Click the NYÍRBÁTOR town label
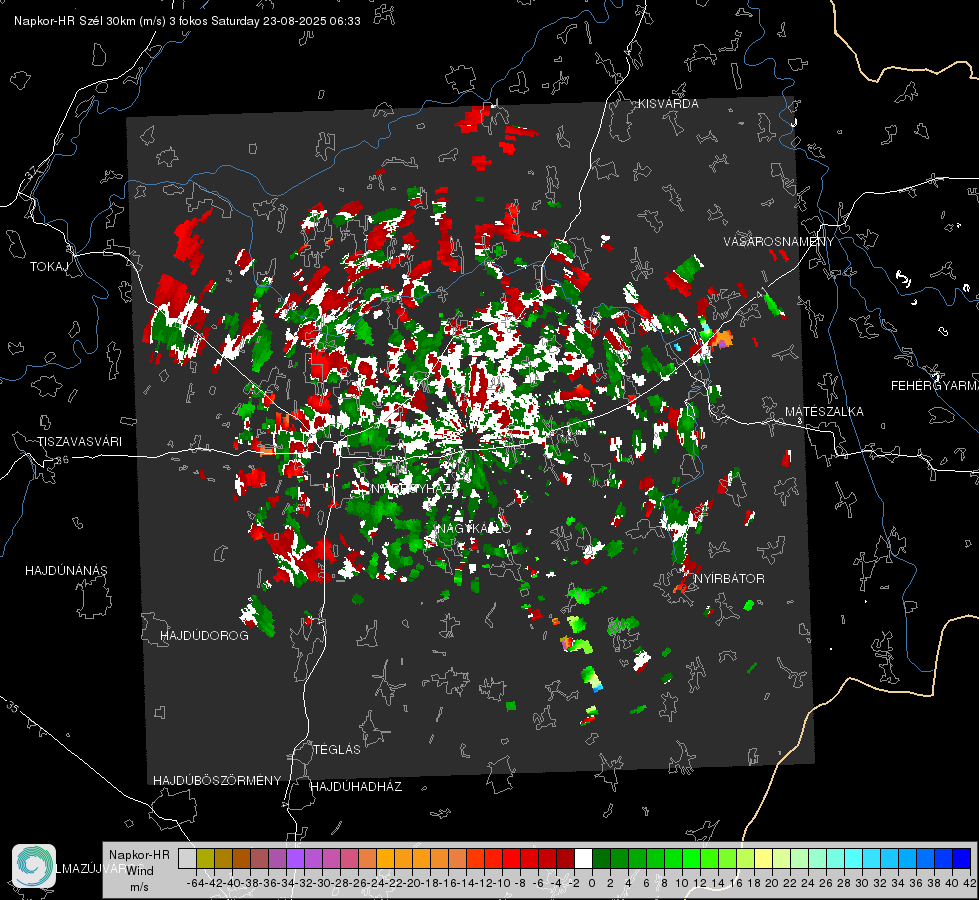Screen dimensions: 979x900 [729, 578]
